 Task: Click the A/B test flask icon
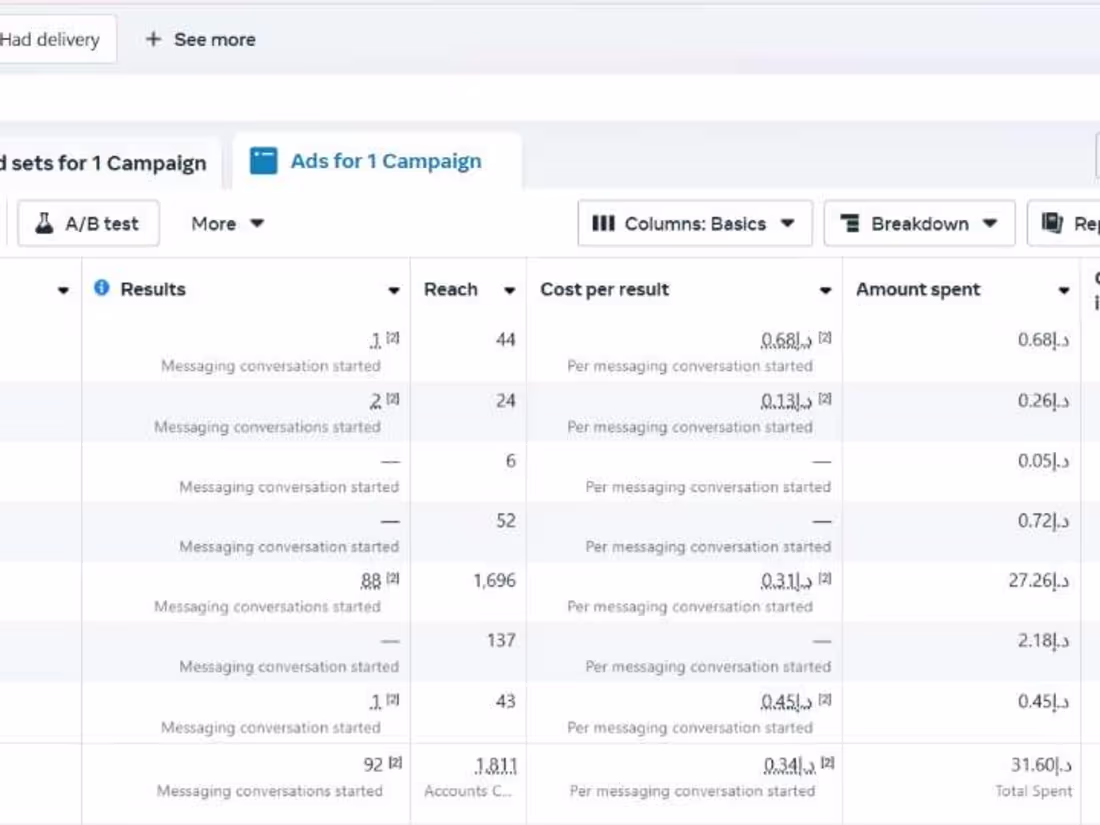44,223
